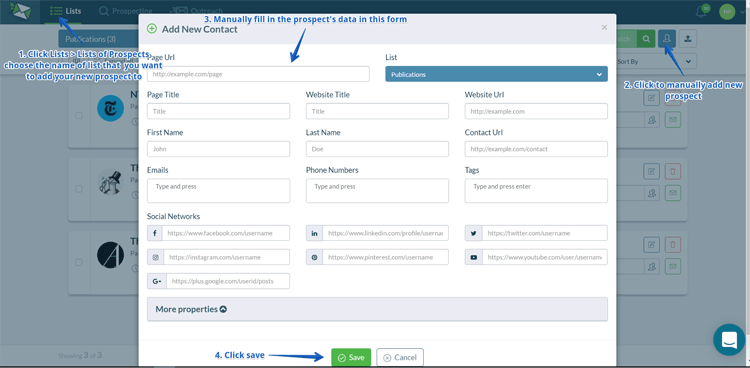Click the green Save button
Screen dimensions: 750x368
coord(351,357)
